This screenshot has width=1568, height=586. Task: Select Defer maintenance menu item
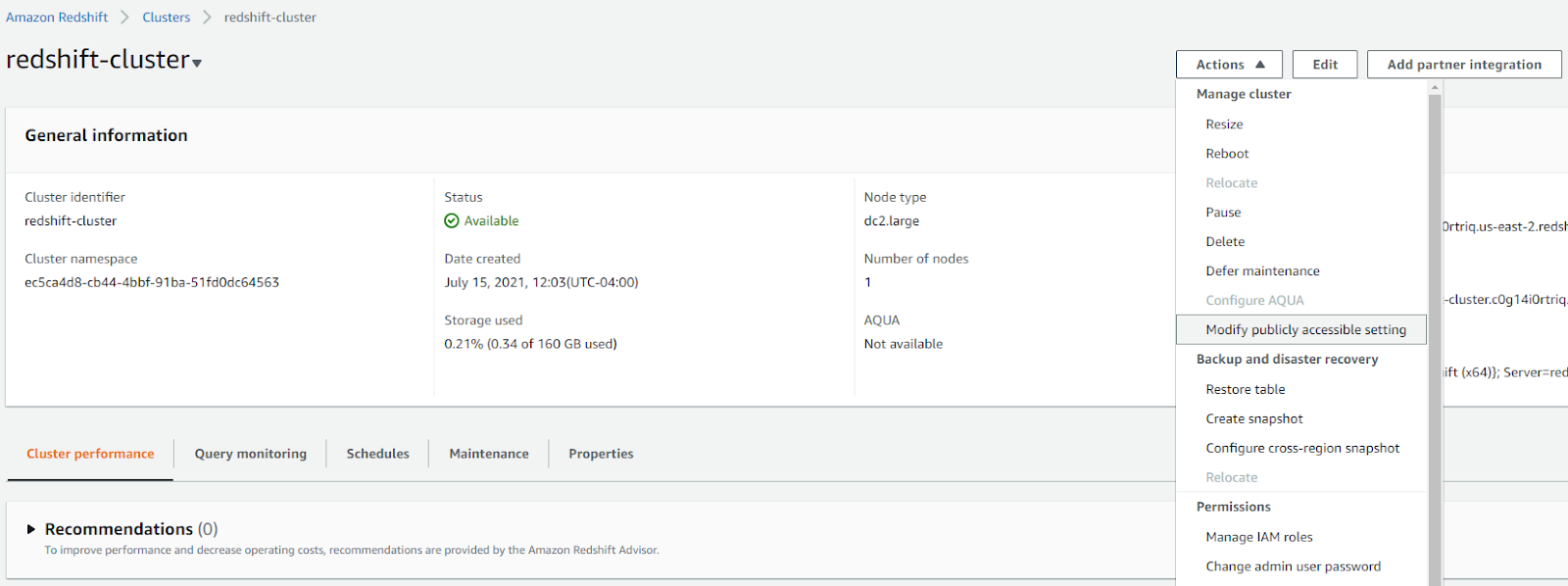coord(1301,271)
